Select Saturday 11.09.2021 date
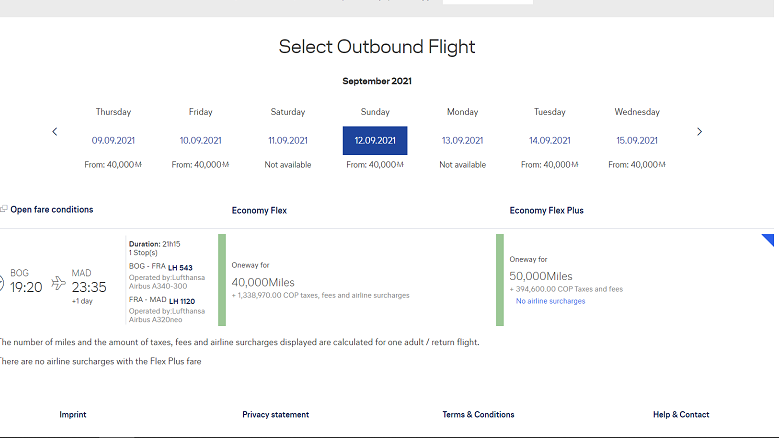779x438 pixels. (x=288, y=141)
